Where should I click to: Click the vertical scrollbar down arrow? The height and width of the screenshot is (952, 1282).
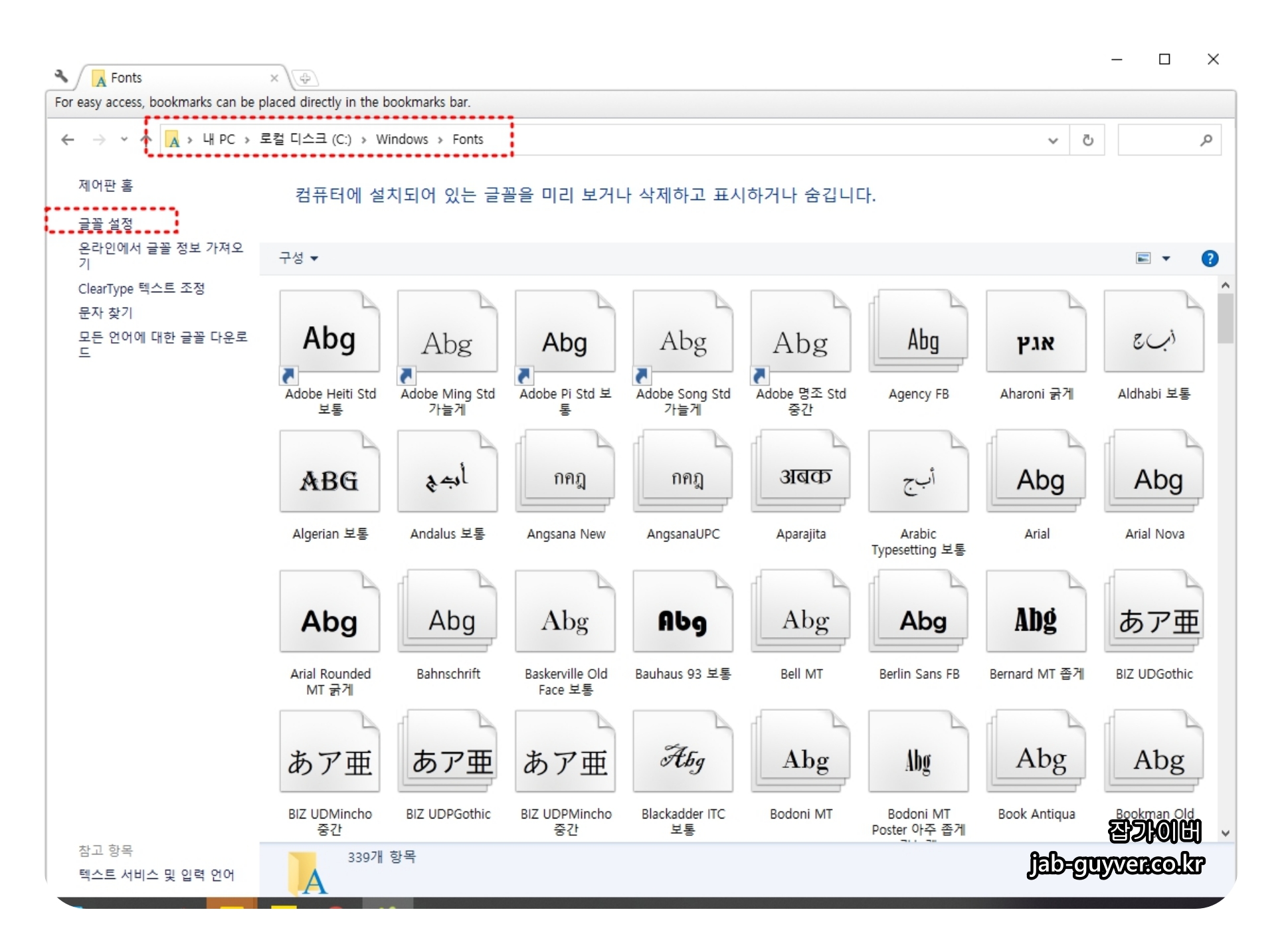(1226, 832)
